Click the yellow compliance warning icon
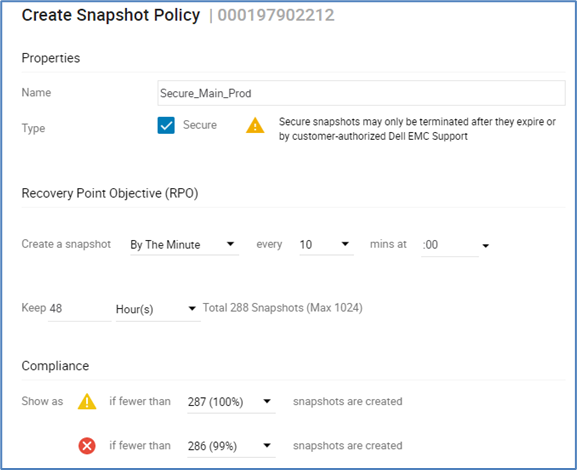The width and height of the screenshot is (577, 470). coord(87,401)
